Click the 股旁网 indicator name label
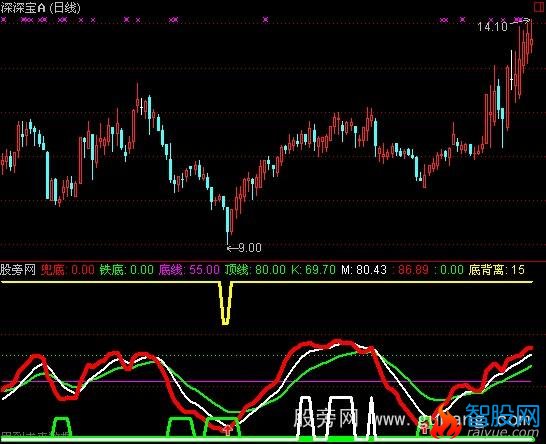The height and width of the screenshot is (444, 546). point(18,270)
